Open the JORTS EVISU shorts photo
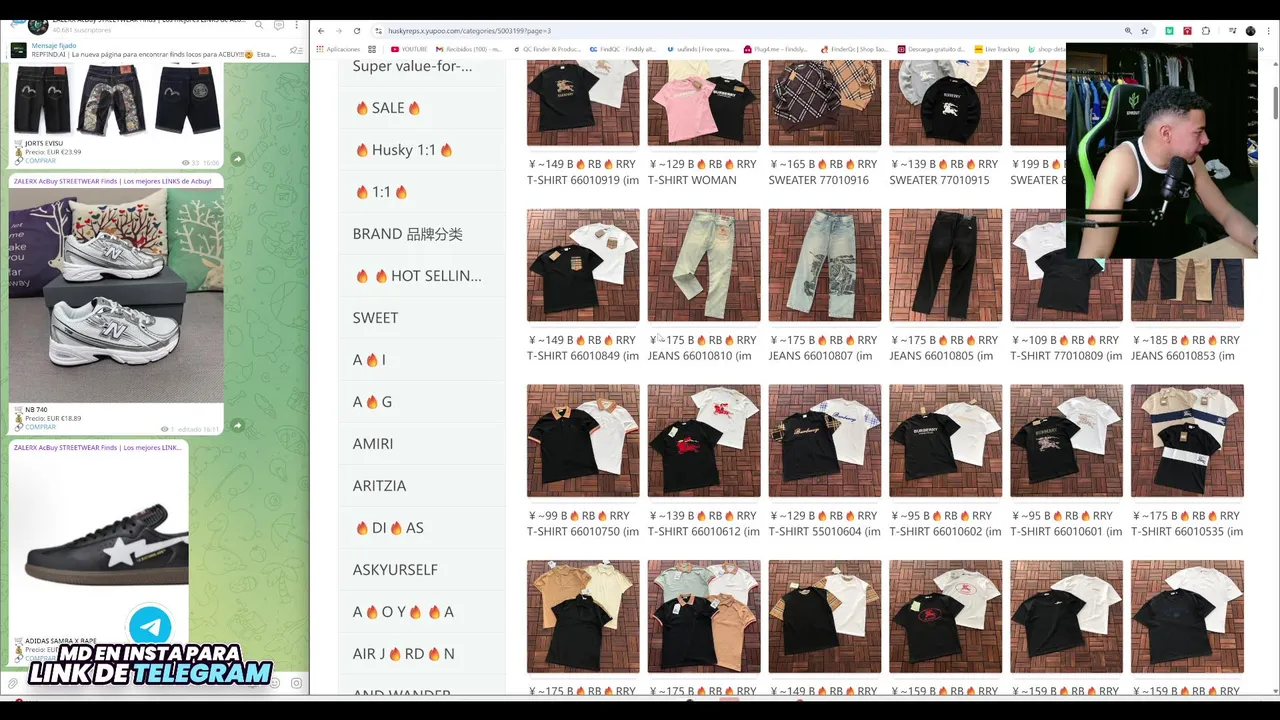The image size is (1280, 720). point(116,99)
